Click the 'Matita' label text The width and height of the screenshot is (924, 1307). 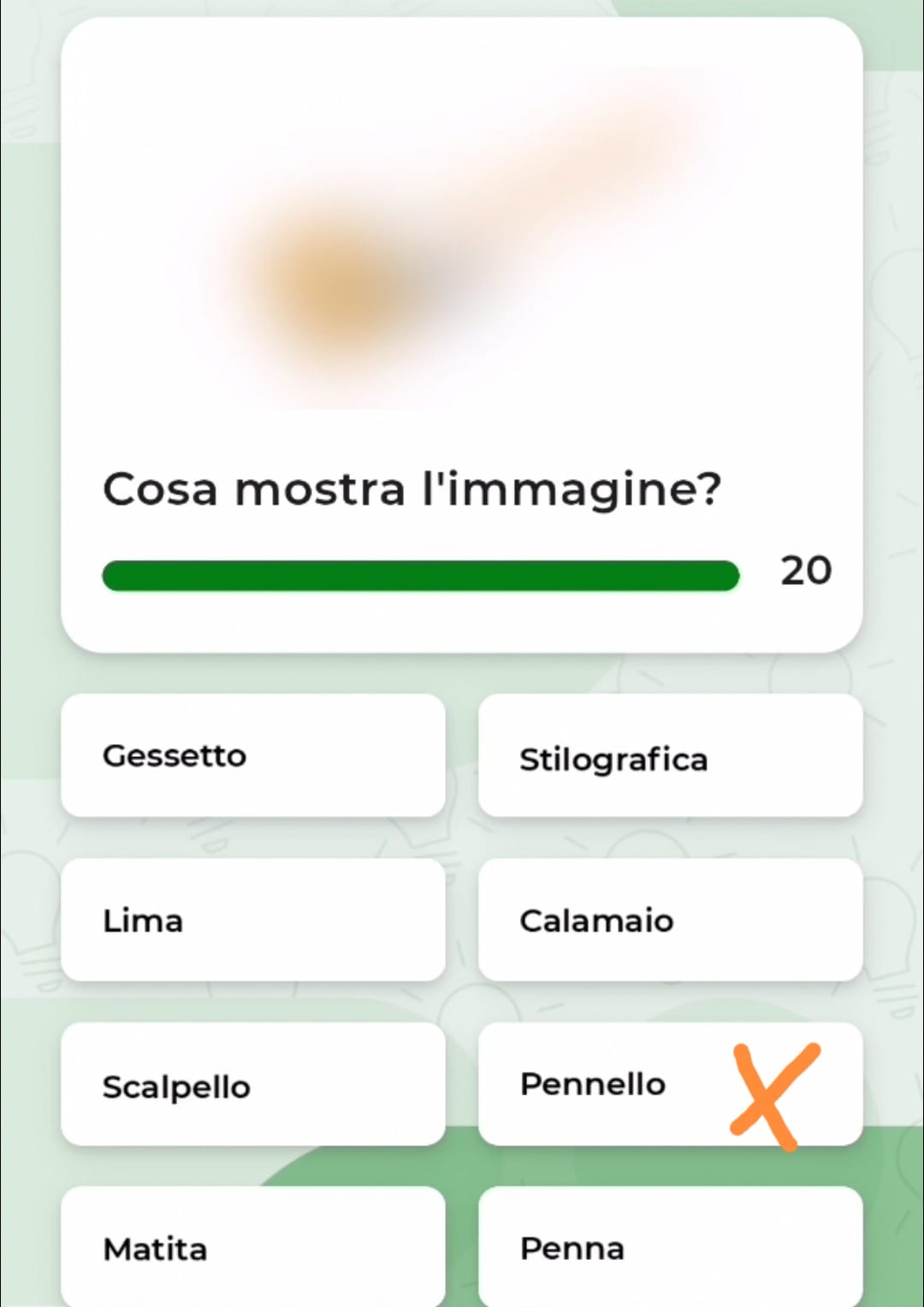[155, 1250]
